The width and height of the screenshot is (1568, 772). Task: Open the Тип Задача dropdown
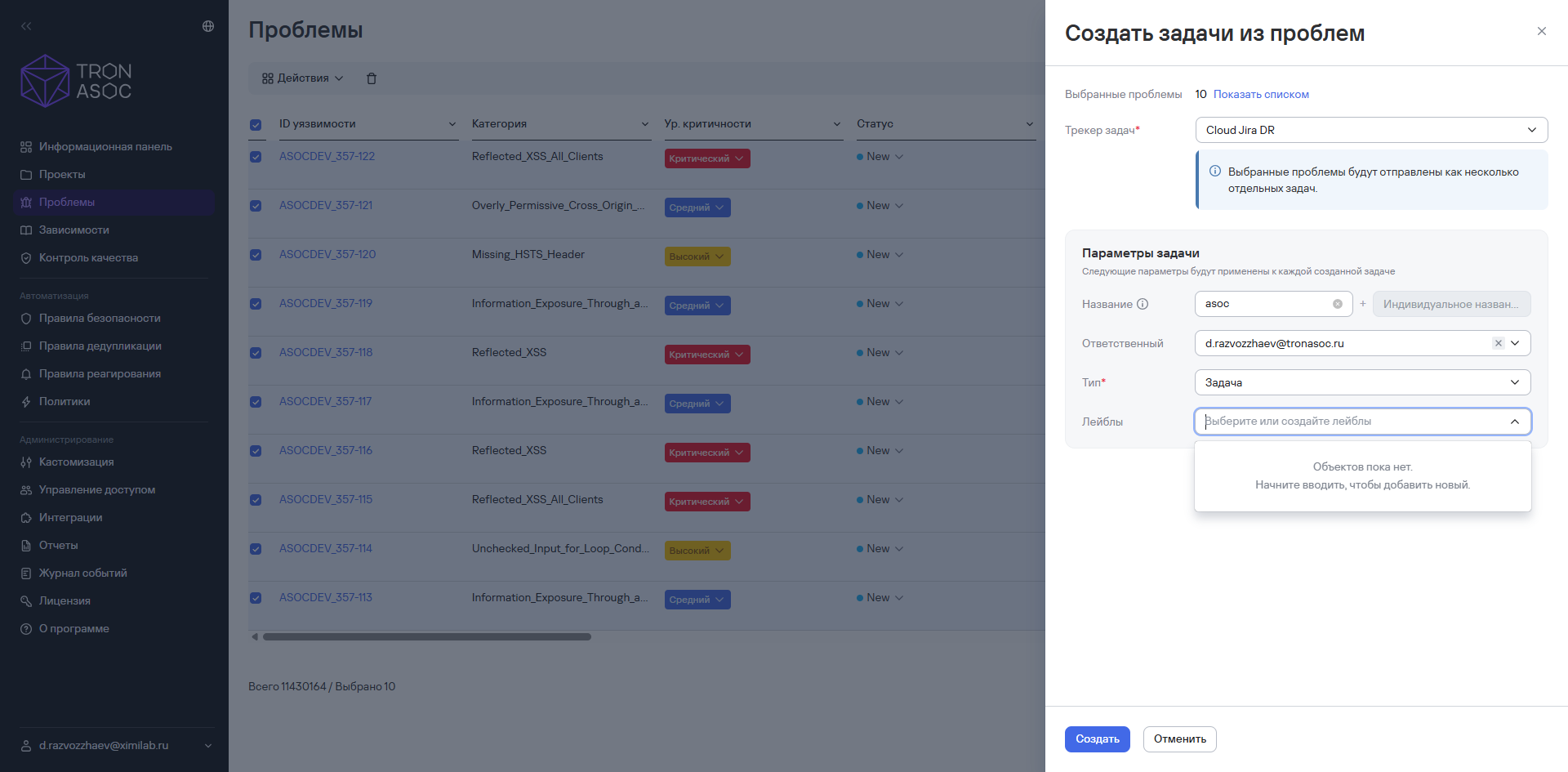[1362, 382]
